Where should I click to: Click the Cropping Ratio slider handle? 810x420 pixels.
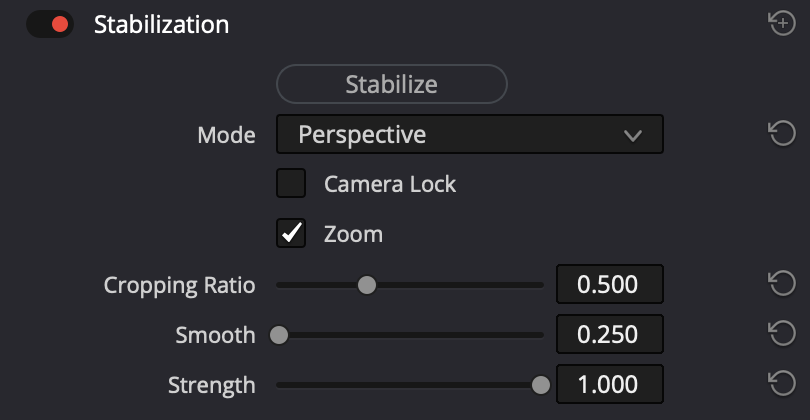click(x=367, y=285)
